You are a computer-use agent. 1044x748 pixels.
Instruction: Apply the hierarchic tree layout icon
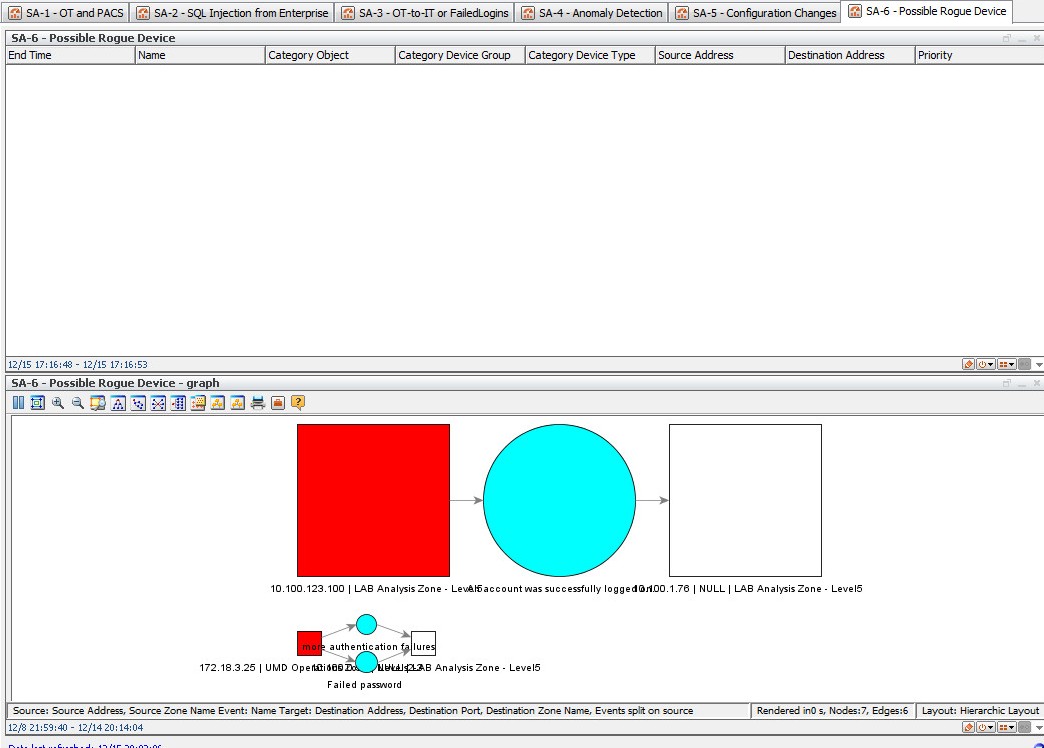(118, 403)
